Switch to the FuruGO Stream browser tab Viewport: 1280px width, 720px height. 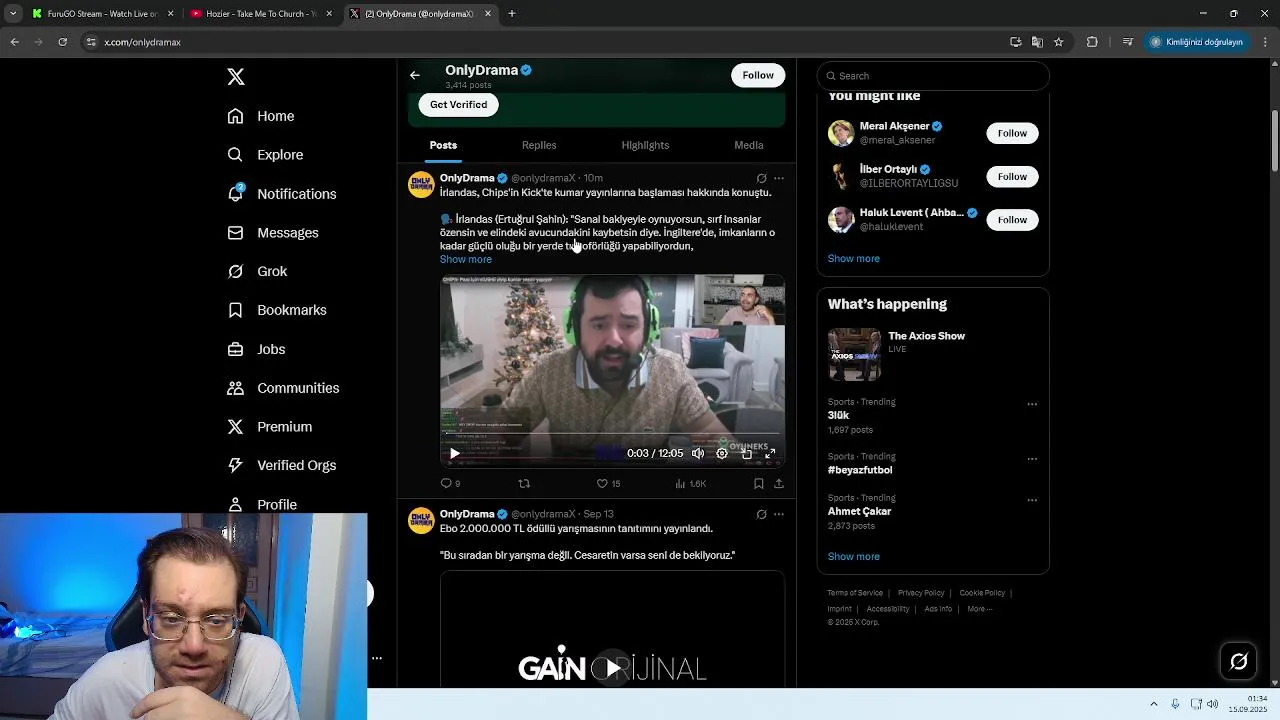point(102,14)
